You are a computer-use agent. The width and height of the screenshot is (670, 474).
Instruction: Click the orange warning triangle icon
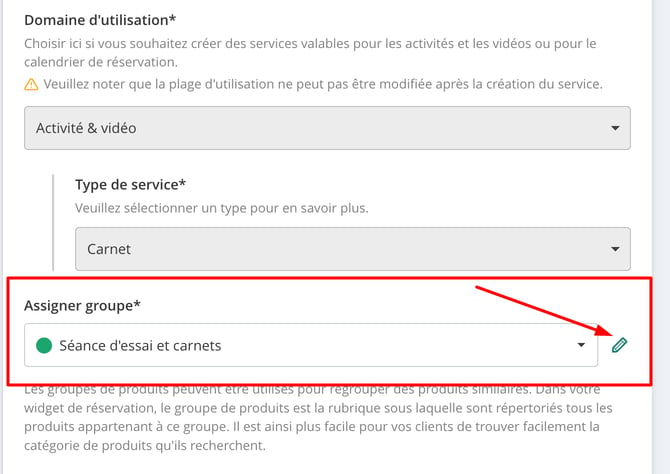[x=31, y=84]
